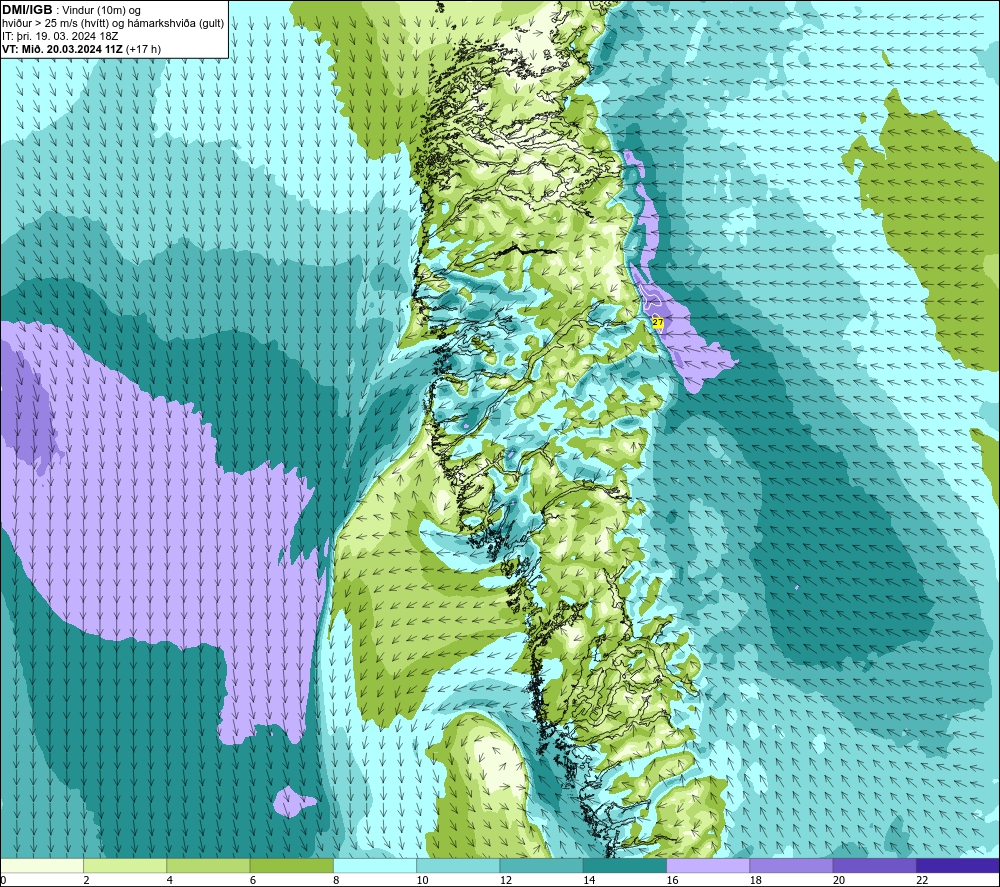Click legend scale number 16

pyautogui.click(x=672, y=880)
